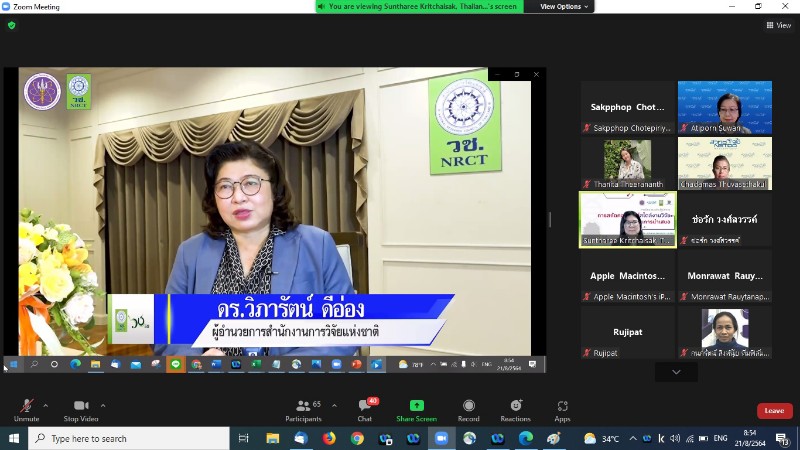The height and width of the screenshot is (450, 800).
Task: Click the green Share Screen icon
Action: [x=416, y=407]
